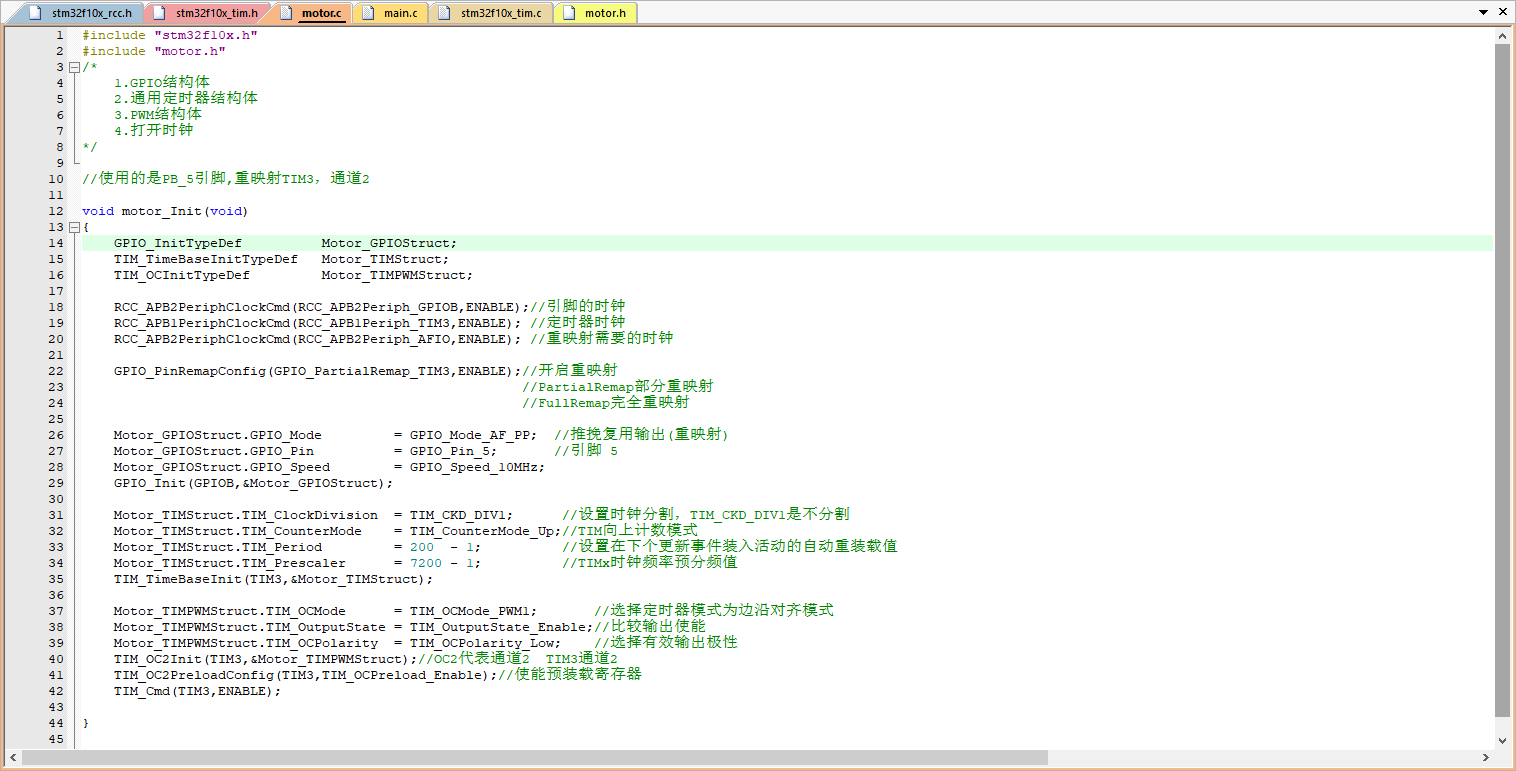The height and width of the screenshot is (771, 1516).
Task: Click GPIO_InitTypeDef on line 14
Action: 177,243
